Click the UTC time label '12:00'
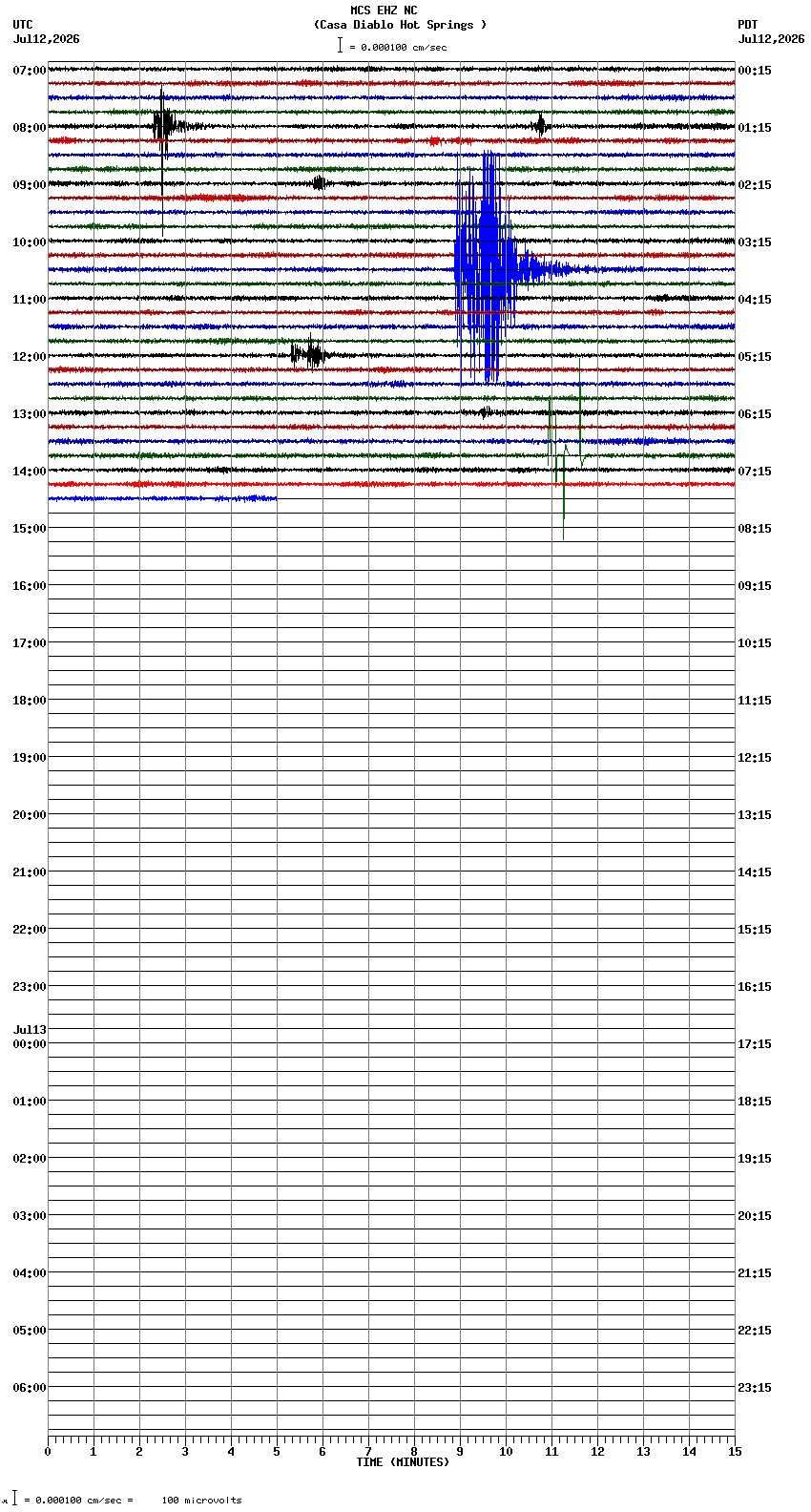The height and width of the screenshot is (1512, 811). pyautogui.click(x=30, y=357)
